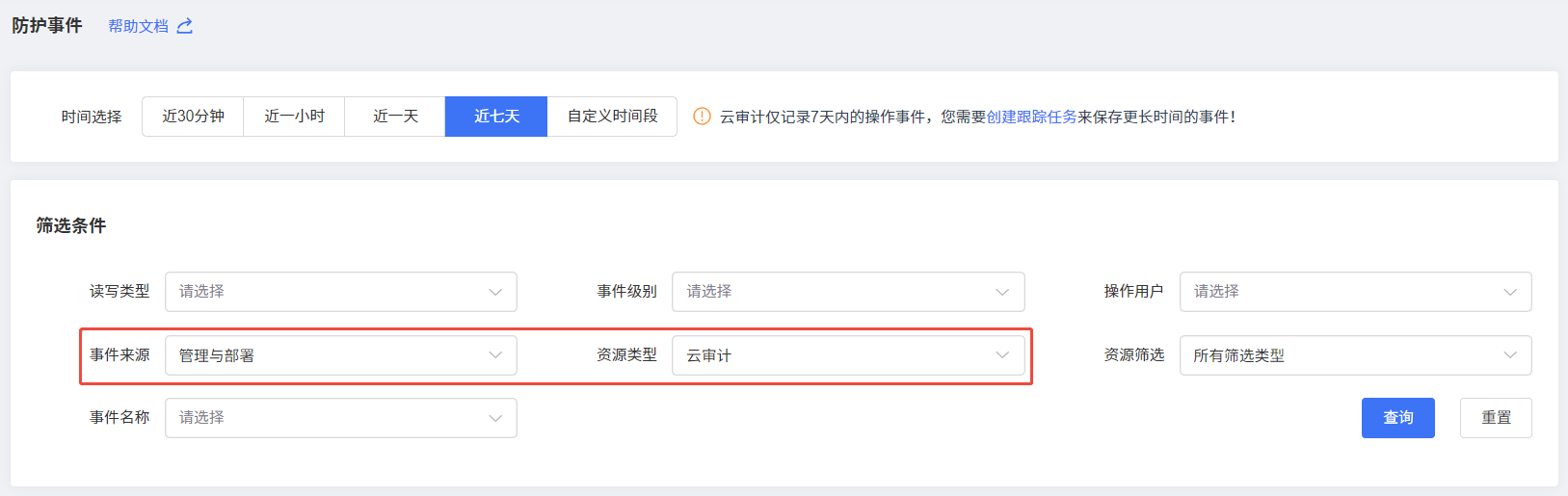The width and height of the screenshot is (1568, 496).
Task: Click the chevron arrow in 资源筛选 dropdown
Action: (1510, 355)
